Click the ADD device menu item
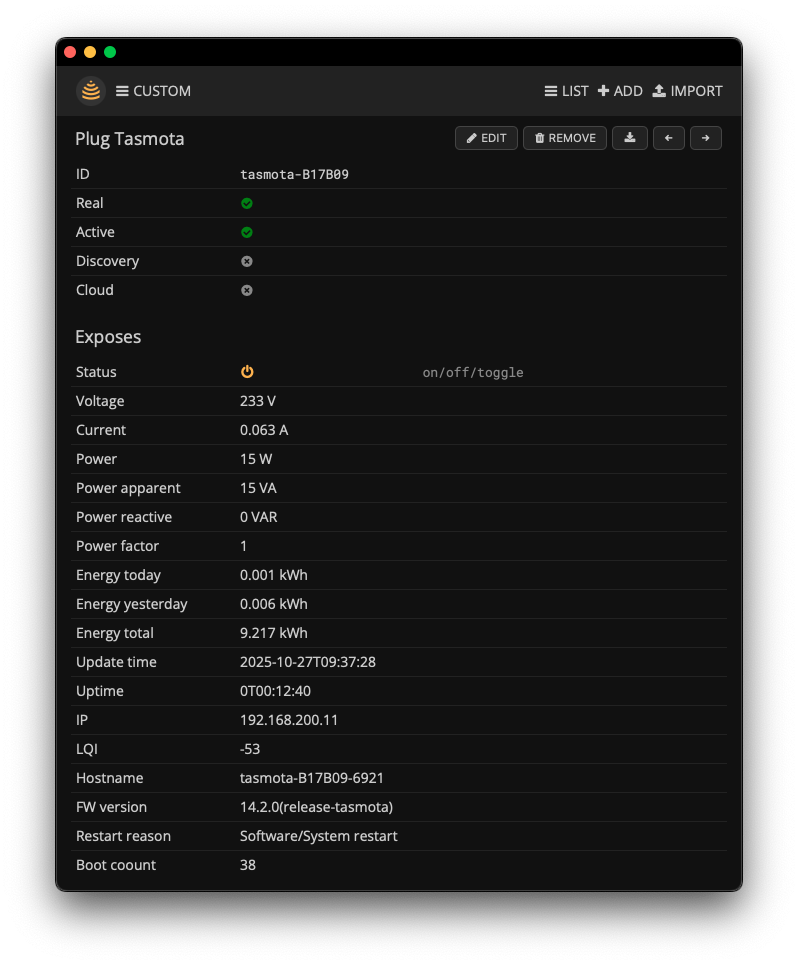Screen dimensions: 798x965 (x=620, y=91)
